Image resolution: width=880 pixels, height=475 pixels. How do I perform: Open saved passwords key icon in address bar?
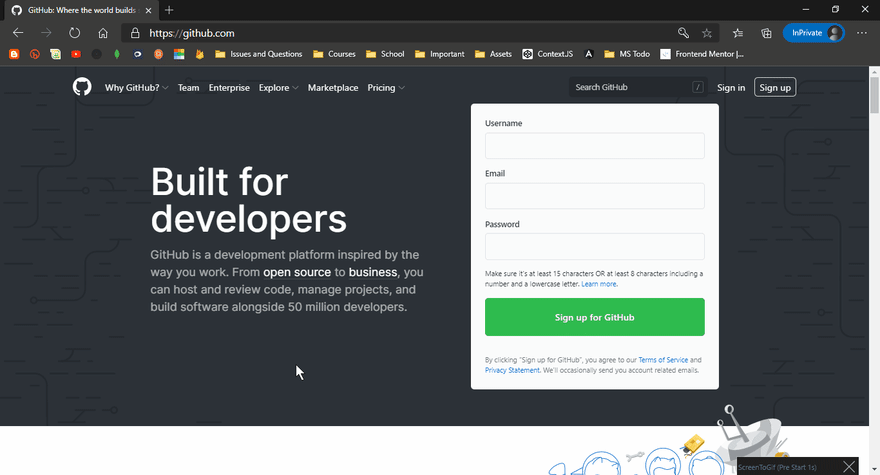pyautogui.click(x=683, y=33)
